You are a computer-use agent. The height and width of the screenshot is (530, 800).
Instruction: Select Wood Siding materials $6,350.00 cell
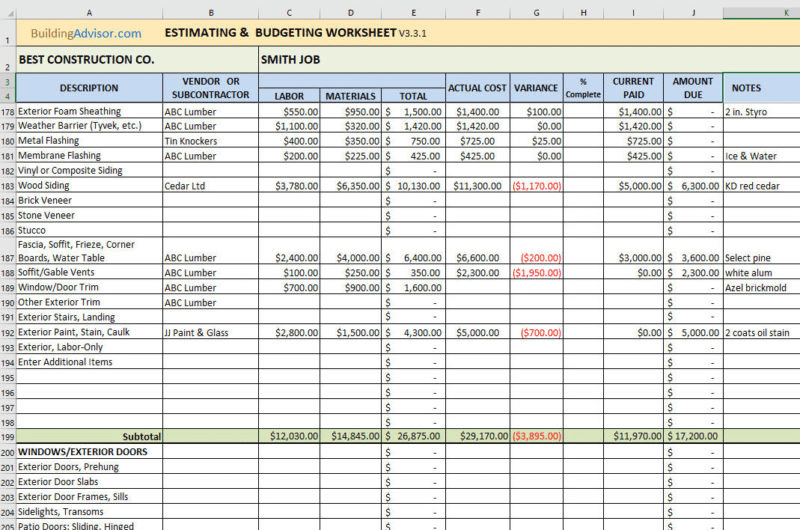tap(351, 186)
